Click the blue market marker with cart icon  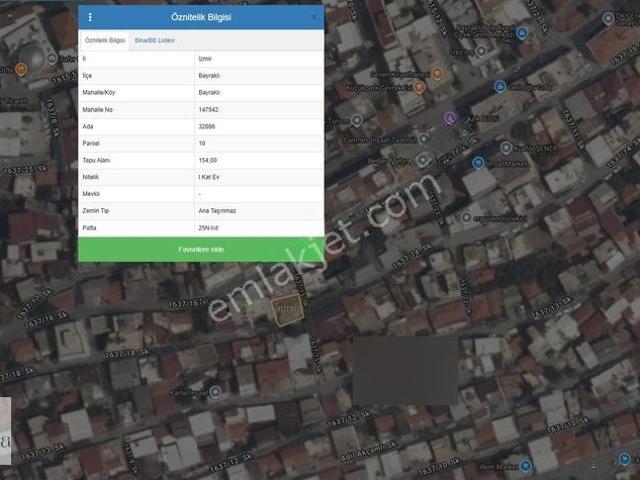[478, 163]
